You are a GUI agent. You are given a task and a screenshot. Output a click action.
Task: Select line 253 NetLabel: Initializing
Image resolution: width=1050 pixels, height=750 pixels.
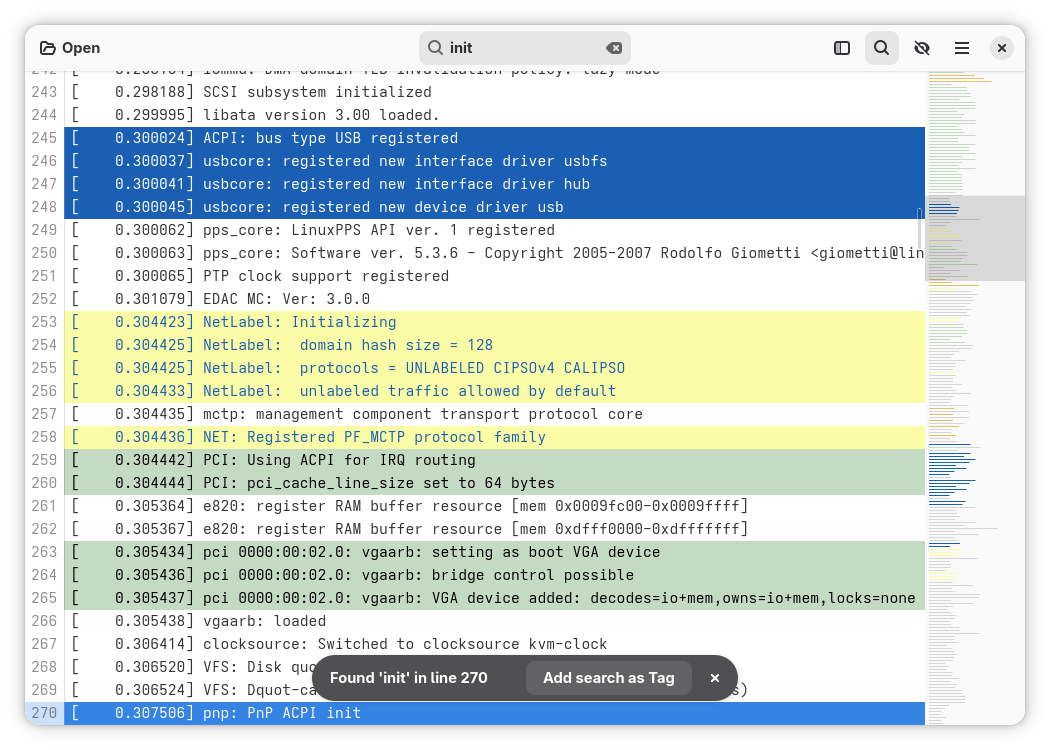(x=494, y=322)
